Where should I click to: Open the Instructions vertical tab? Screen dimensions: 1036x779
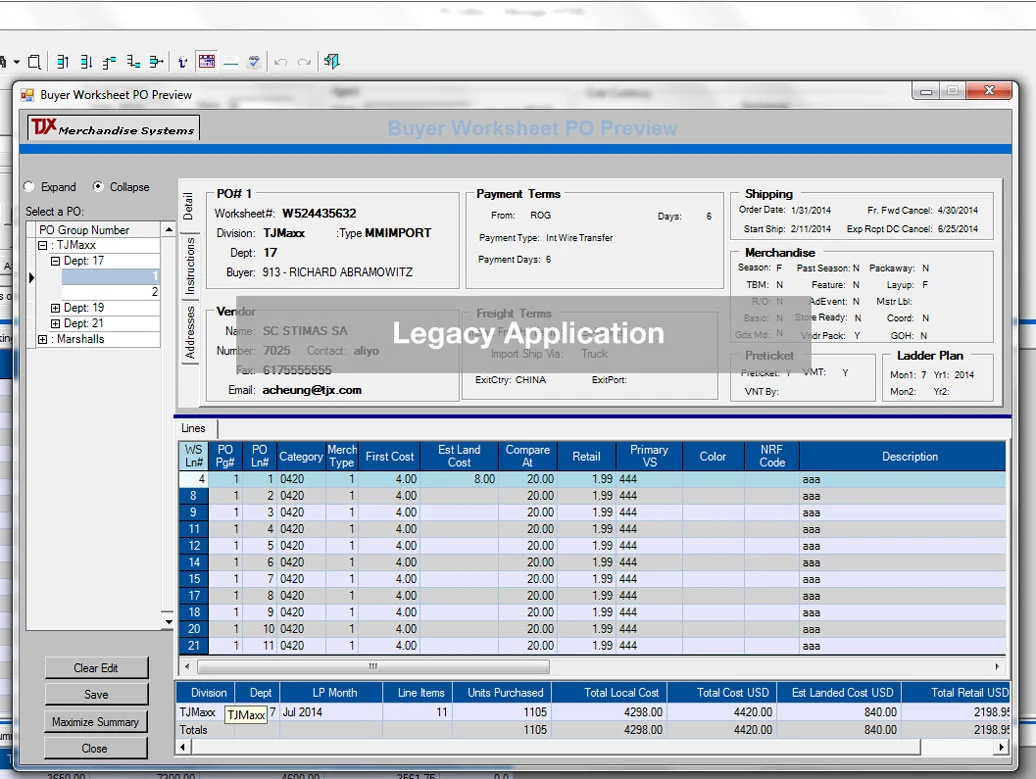click(x=190, y=266)
